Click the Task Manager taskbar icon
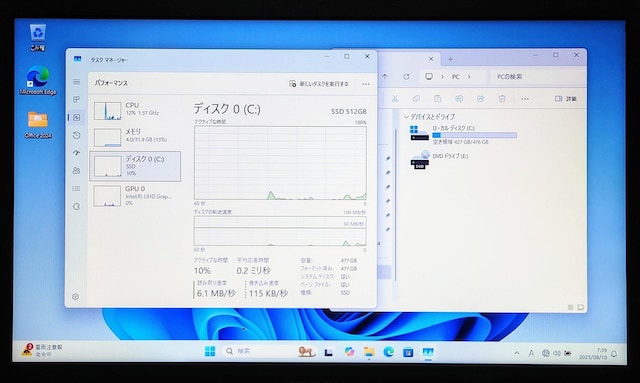 pos(427,352)
